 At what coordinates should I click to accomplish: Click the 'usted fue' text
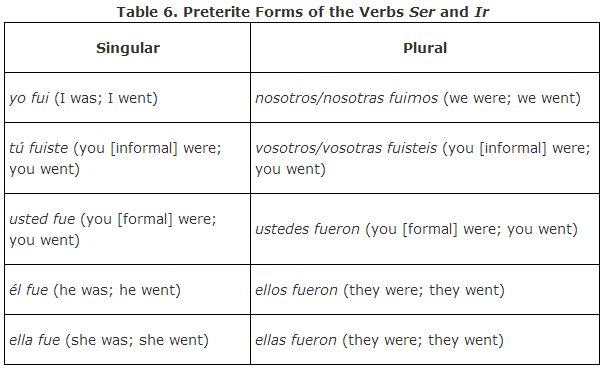[42, 219]
